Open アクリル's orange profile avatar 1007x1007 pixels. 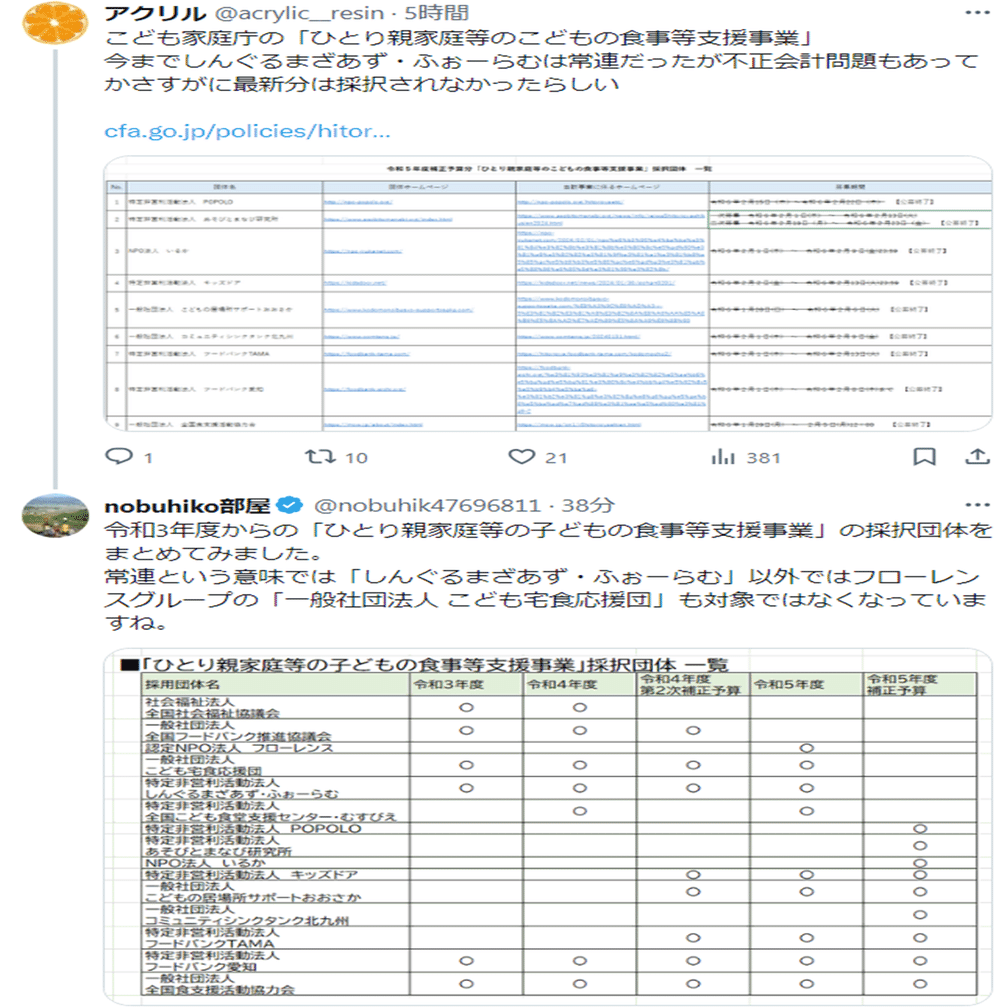(55, 24)
